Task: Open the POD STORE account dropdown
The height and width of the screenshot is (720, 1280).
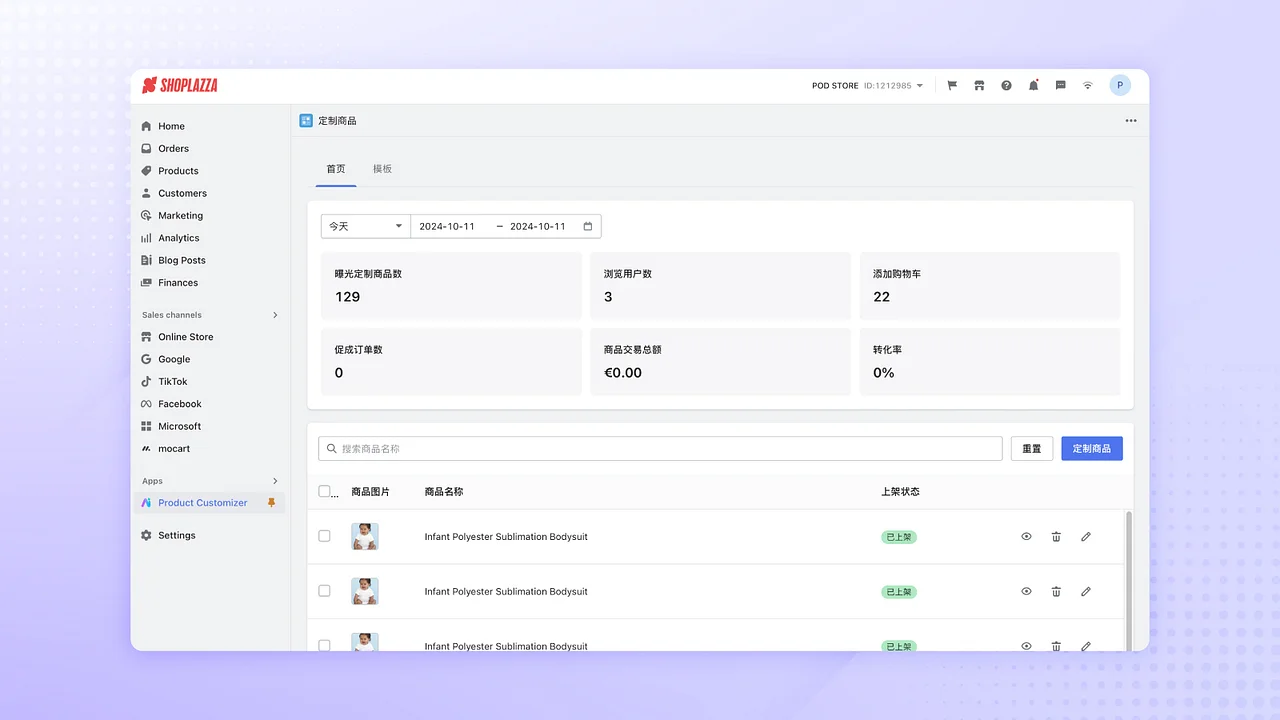Action: click(x=865, y=85)
